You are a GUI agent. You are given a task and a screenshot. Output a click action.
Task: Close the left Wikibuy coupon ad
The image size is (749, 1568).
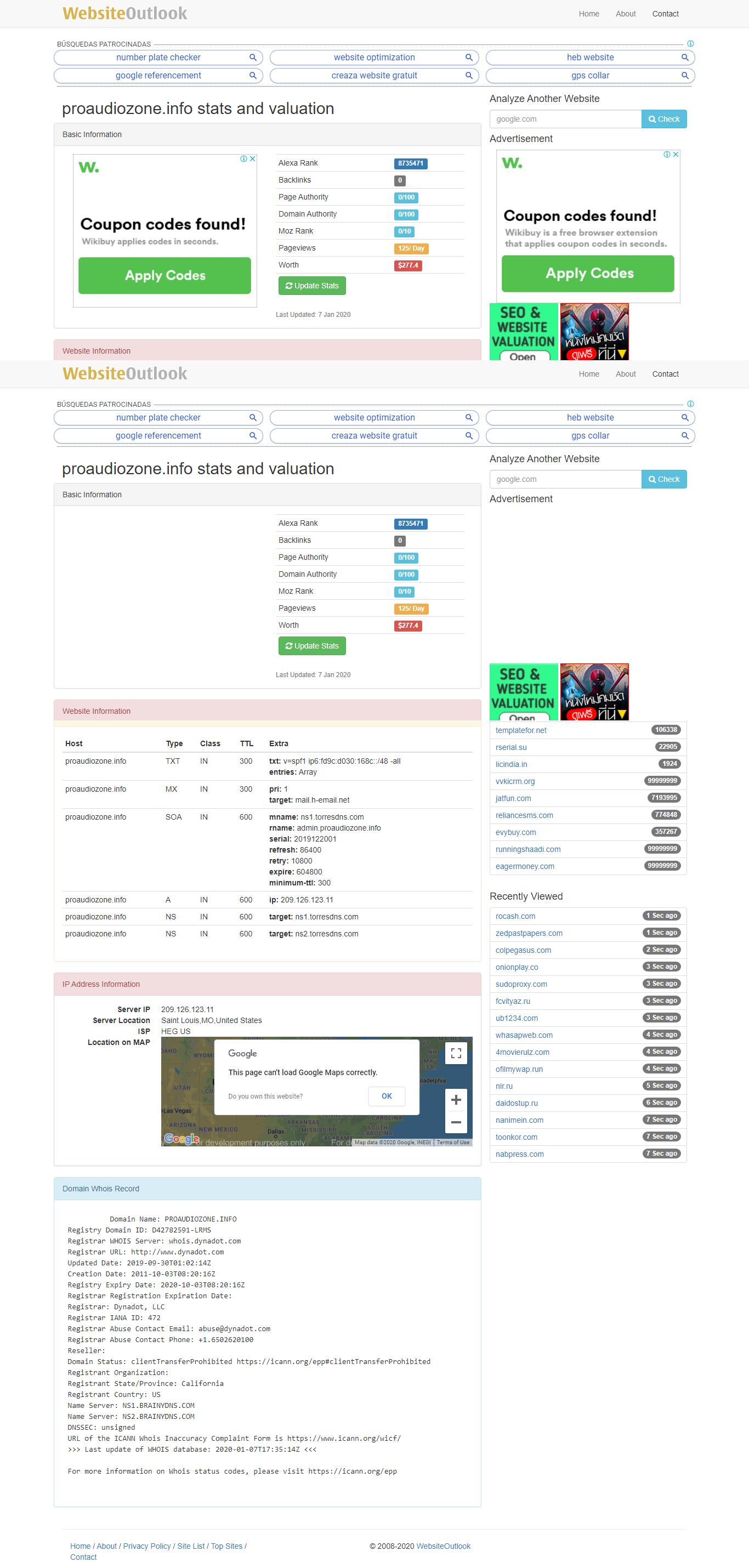[253, 159]
